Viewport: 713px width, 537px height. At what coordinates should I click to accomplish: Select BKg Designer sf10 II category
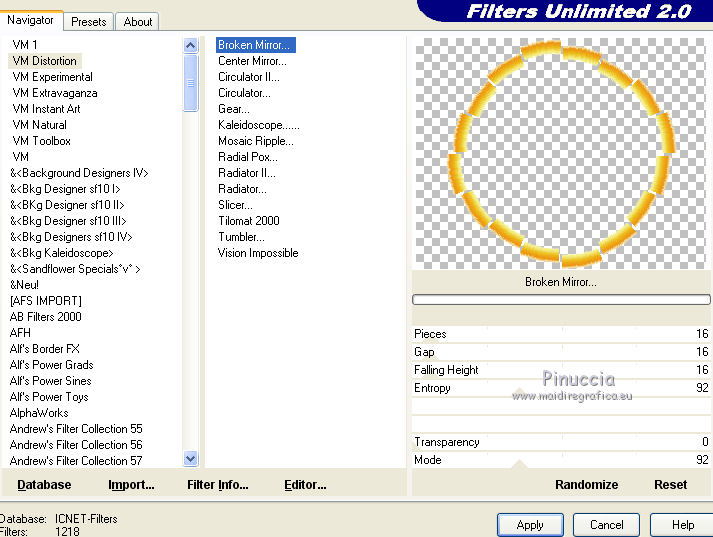[x=67, y=205]
